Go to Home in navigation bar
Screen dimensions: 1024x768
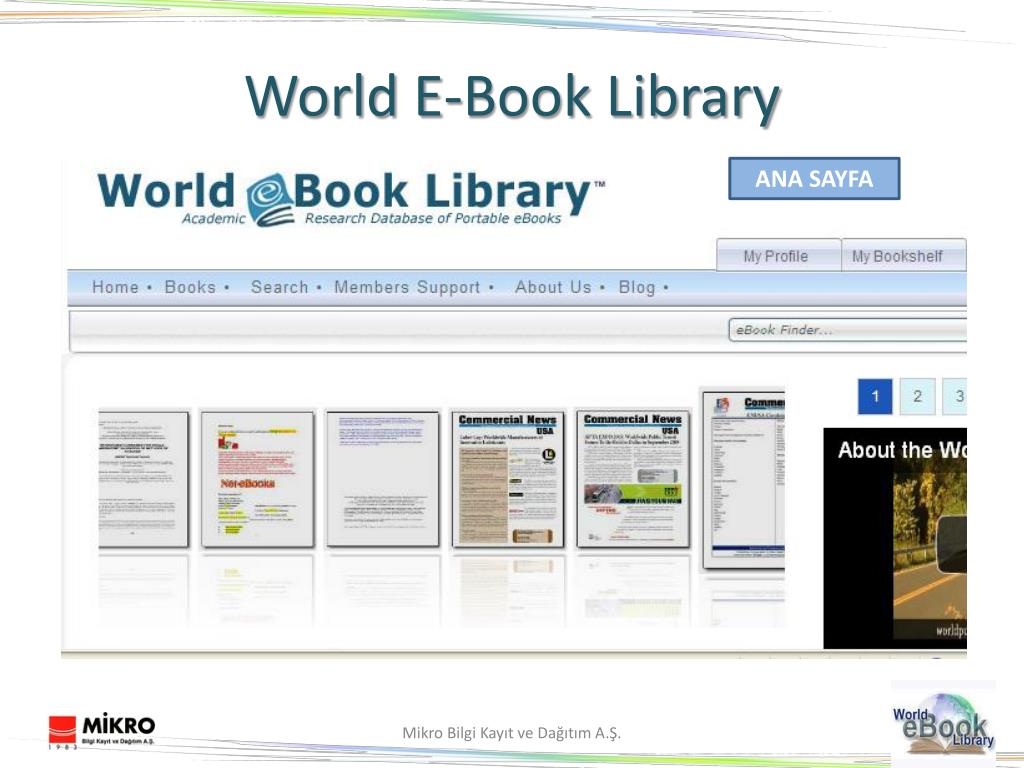coord(115,287)
